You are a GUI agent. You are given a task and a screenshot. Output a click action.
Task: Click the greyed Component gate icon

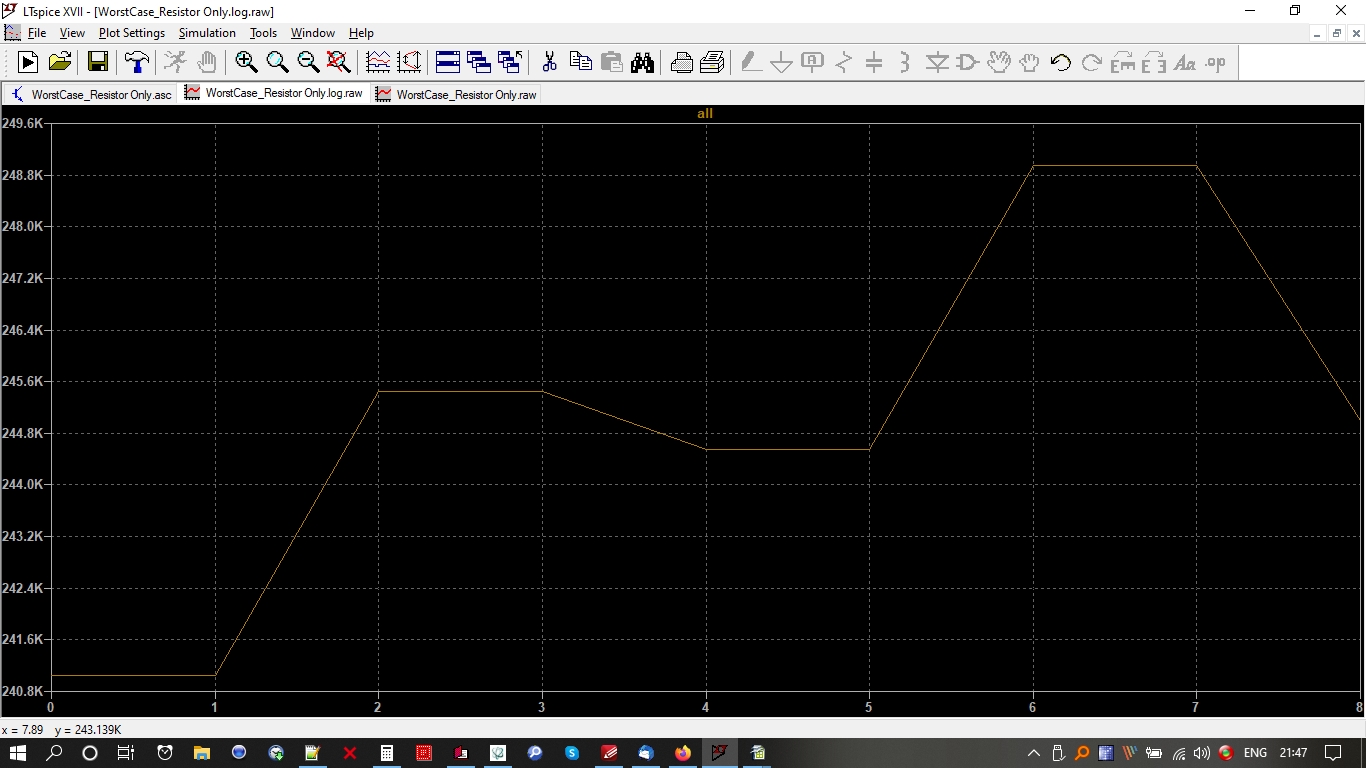coord(968,62)
